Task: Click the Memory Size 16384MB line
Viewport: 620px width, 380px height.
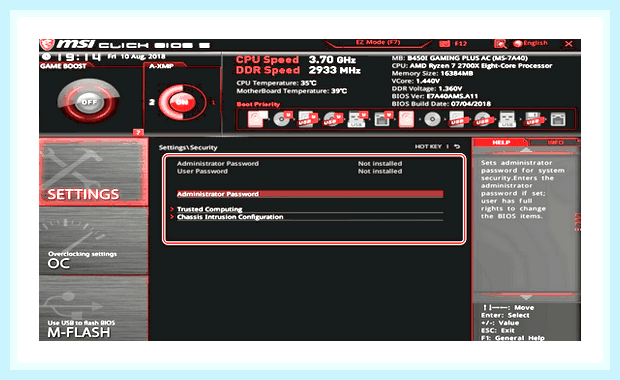Action: click(432, 74)
